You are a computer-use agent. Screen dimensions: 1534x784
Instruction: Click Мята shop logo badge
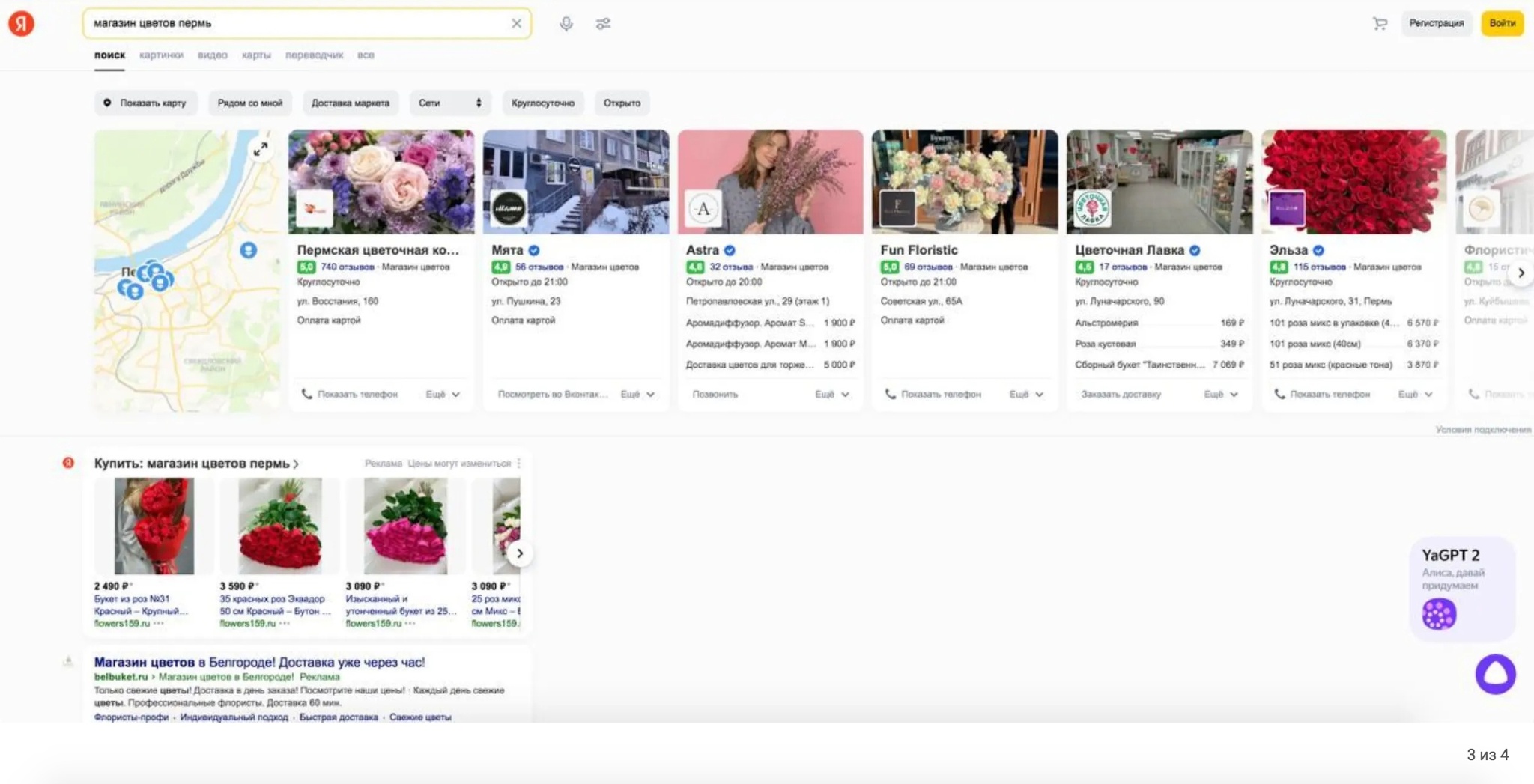[509, 208]
